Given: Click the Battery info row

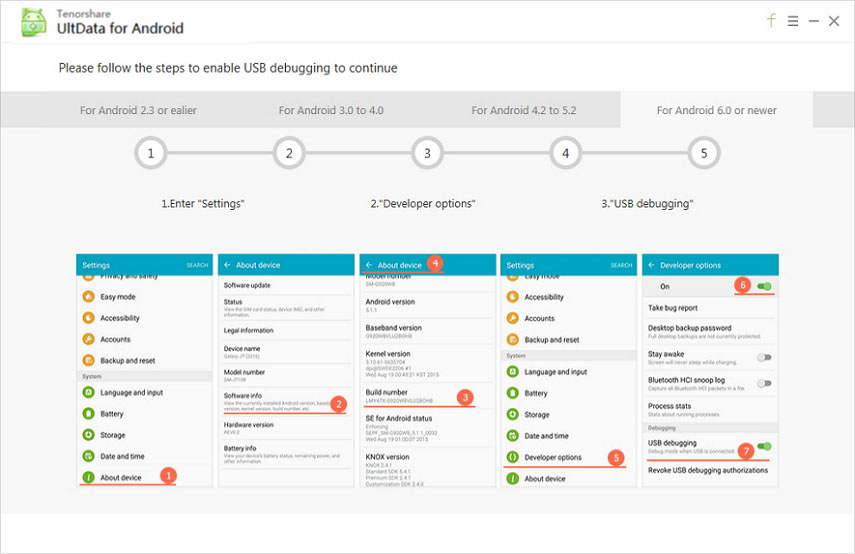Looking at the screenshot, I should [286, 454].
